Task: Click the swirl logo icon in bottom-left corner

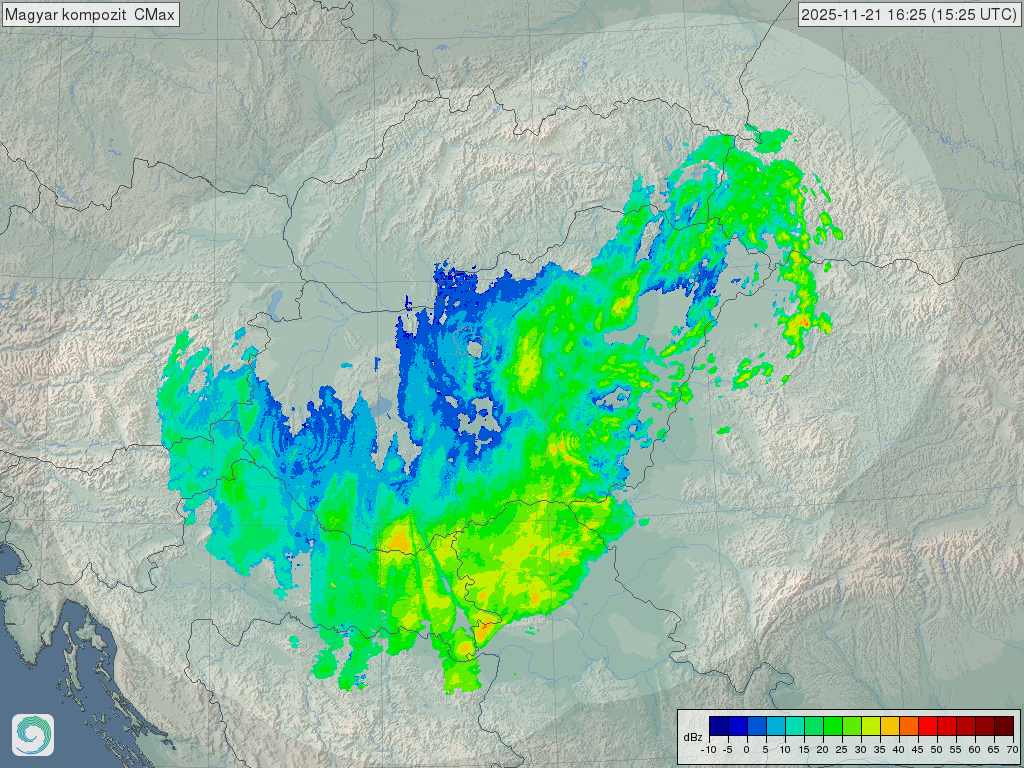Action: pos(33,735)
